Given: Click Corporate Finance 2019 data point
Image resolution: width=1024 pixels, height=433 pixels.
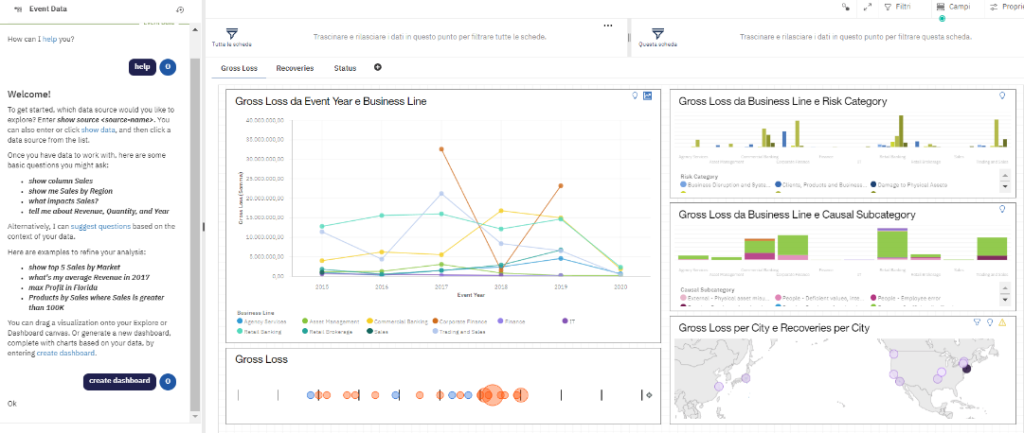Looking at the screenshot, I should [560, 186].
